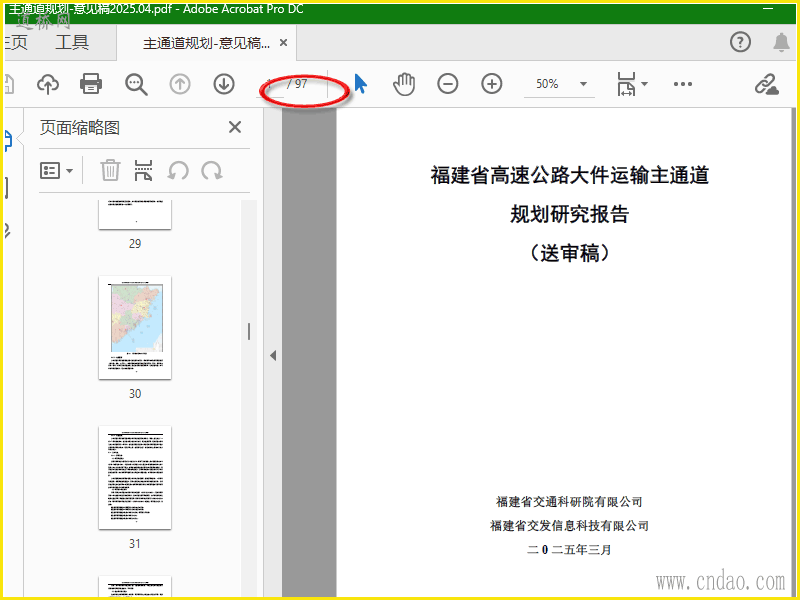This screenshot has width=800, height=600.
Task: Select the page 30 map thumbnail
Action: (135, 328)
